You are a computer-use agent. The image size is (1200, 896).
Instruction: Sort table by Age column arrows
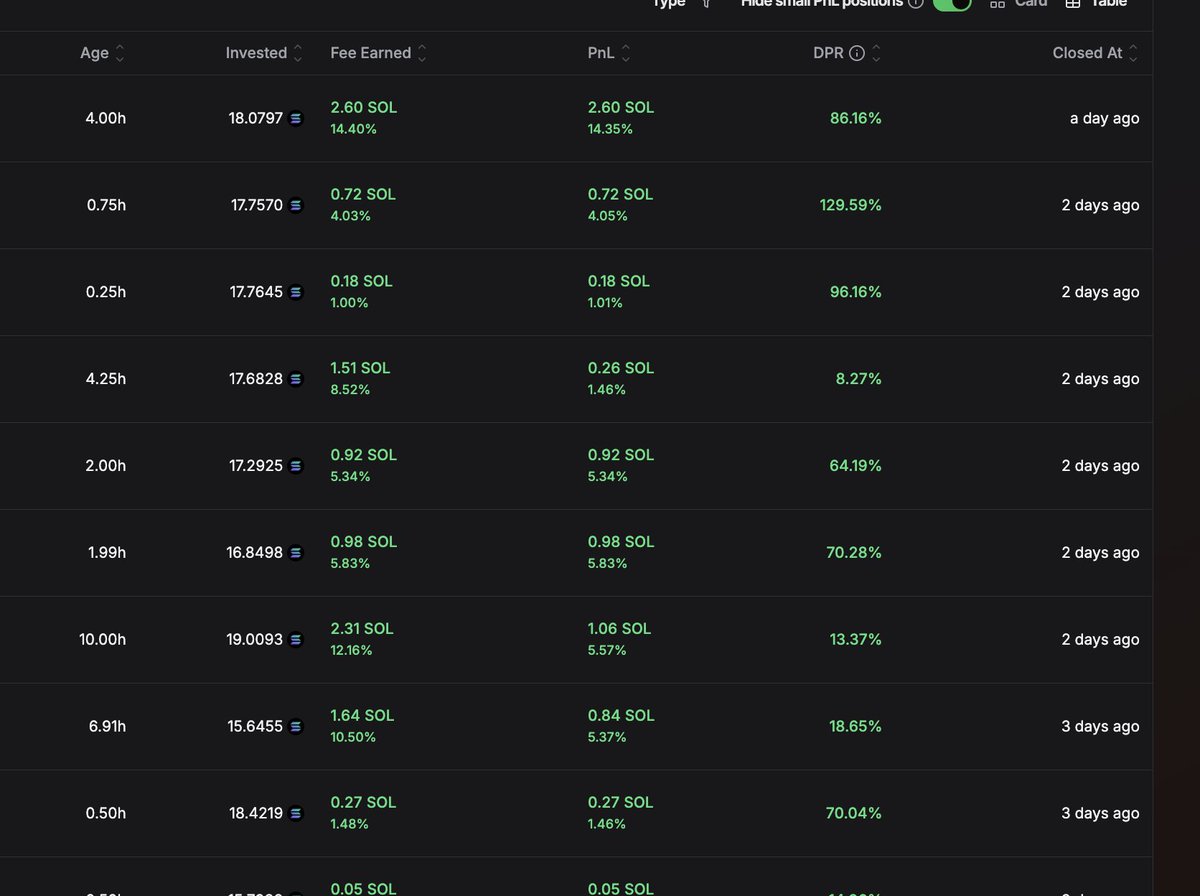120,54
